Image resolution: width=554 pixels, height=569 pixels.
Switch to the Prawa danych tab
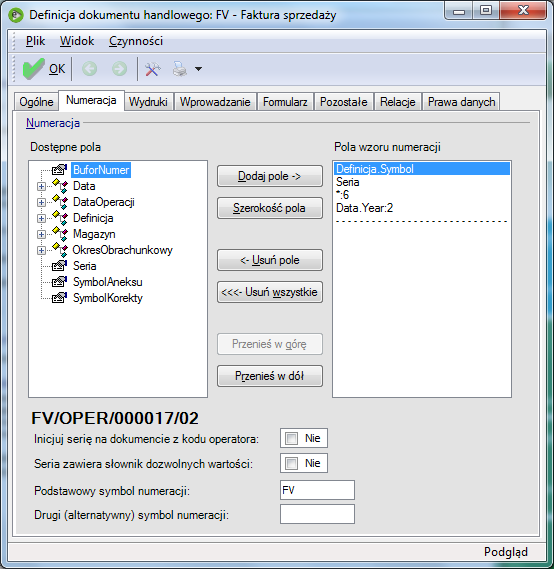click(x=461, y=102)
